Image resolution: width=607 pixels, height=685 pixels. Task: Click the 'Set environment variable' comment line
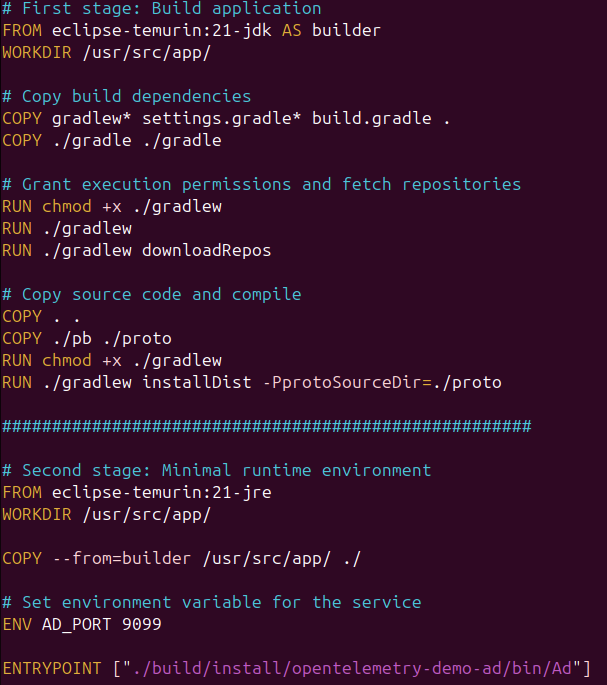click(211, 602)
